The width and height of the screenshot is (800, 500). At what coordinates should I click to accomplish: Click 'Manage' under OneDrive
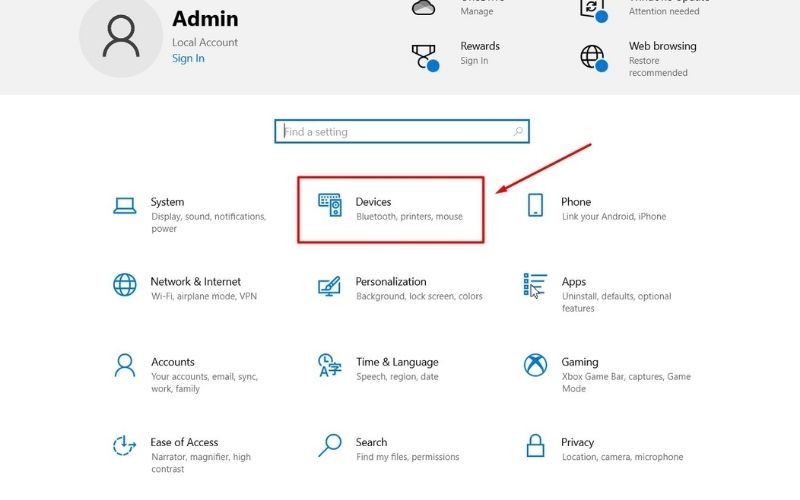click(477, 11)
